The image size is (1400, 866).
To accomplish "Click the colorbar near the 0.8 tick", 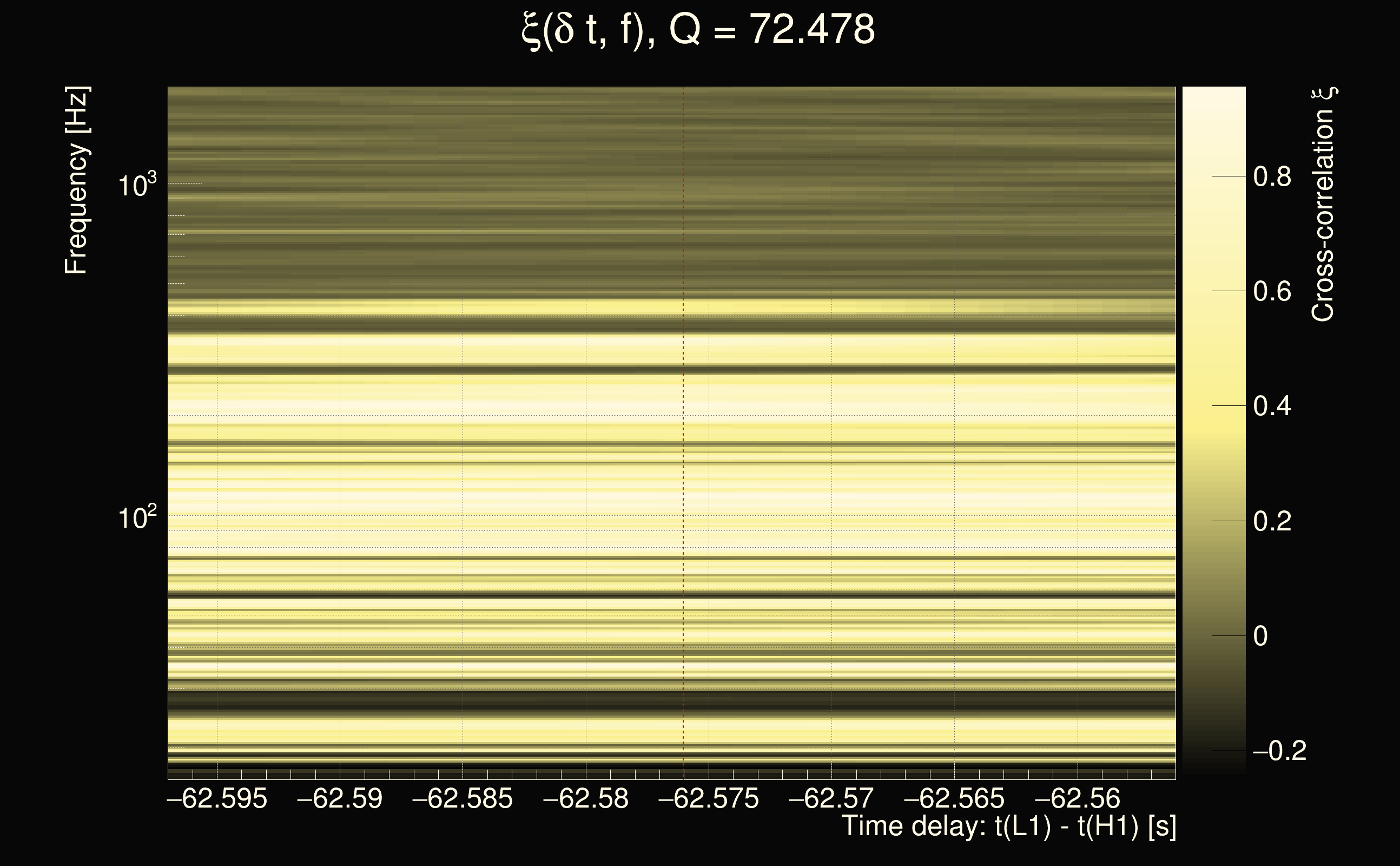I will 1213,176.
